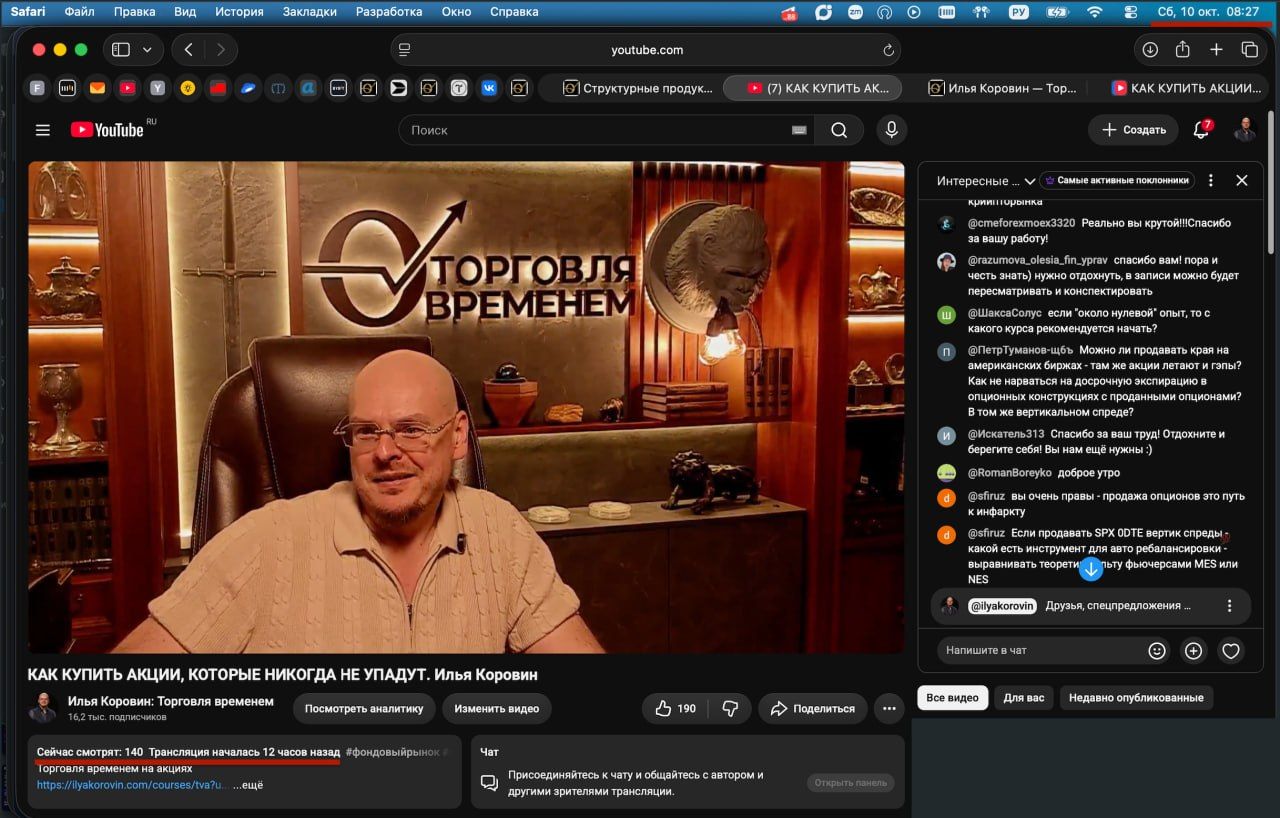Viewport: 1280px width, 818px height.
Task: Close the live chat panel
Action: [1242, 181]
